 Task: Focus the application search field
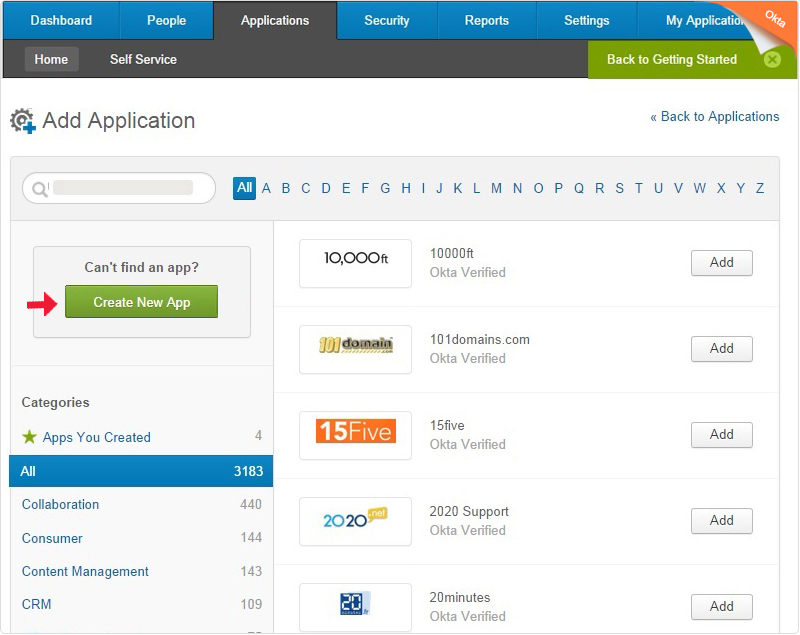click(119, 188)
